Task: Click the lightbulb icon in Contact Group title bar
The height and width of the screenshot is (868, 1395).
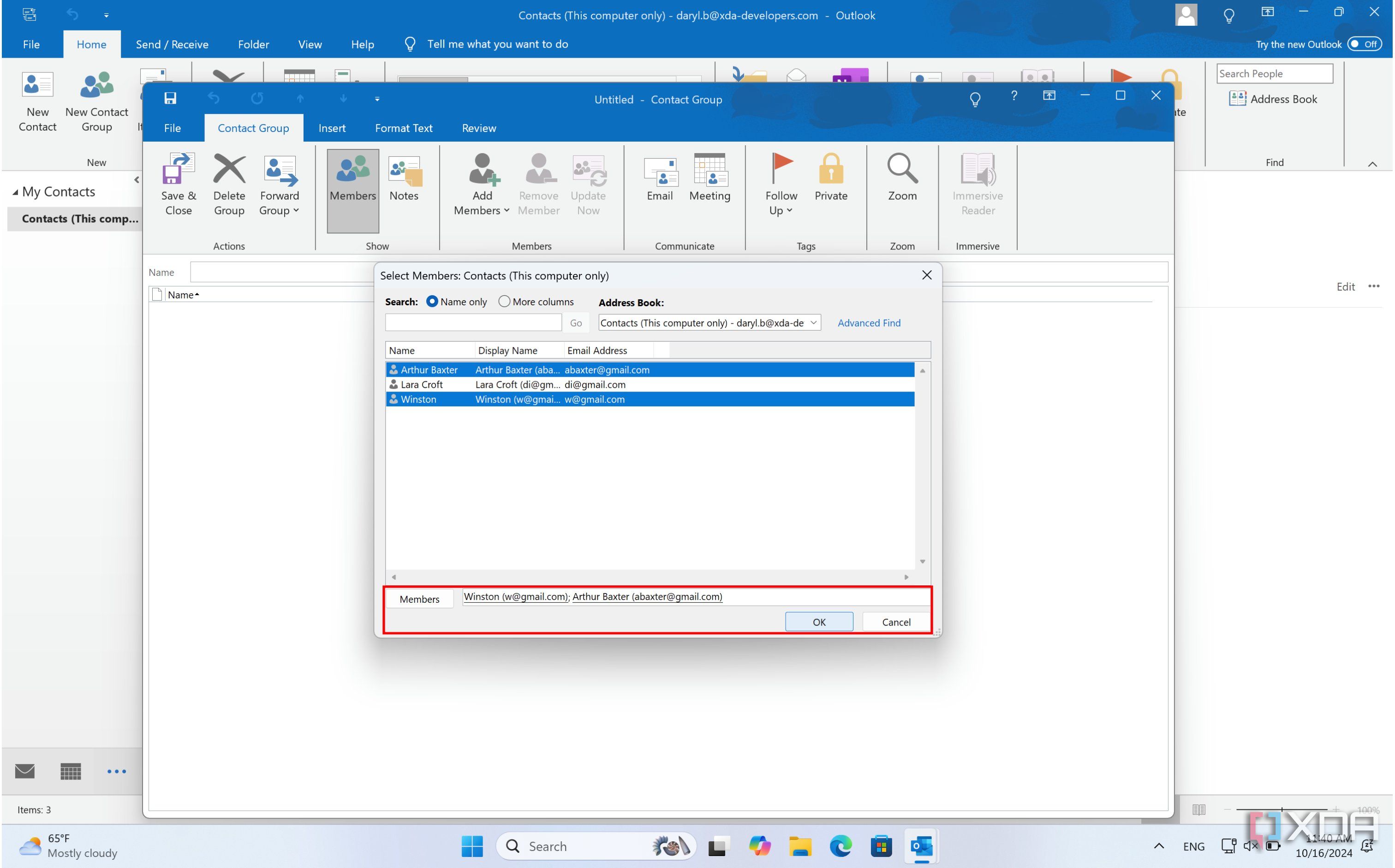Action: (x=975, y=99)
